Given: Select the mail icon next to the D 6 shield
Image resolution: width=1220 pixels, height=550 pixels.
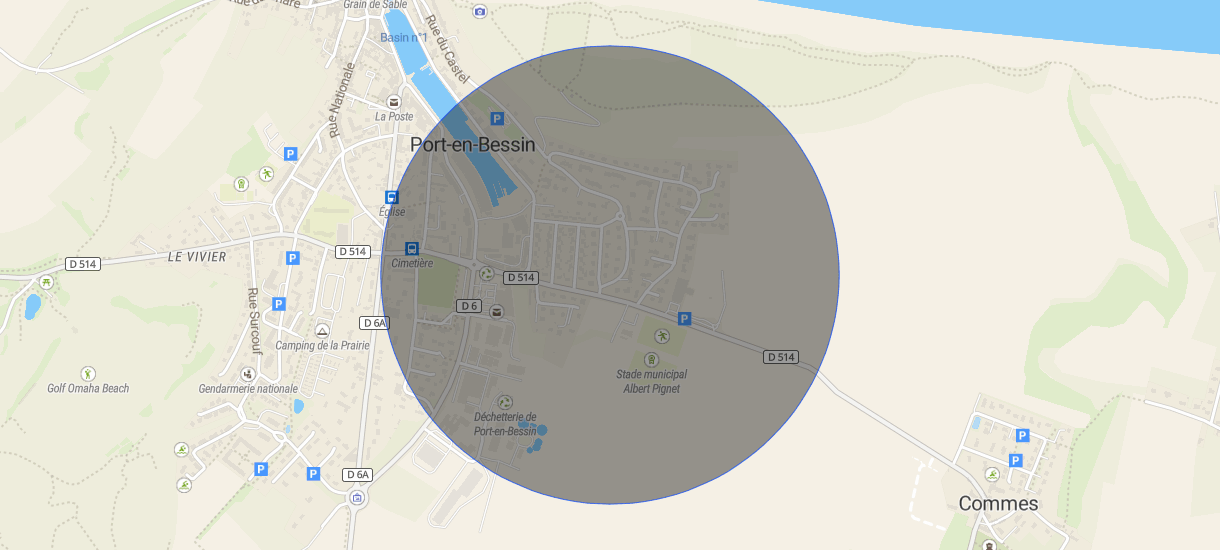Looking at the screenshot, I should 497,312.
